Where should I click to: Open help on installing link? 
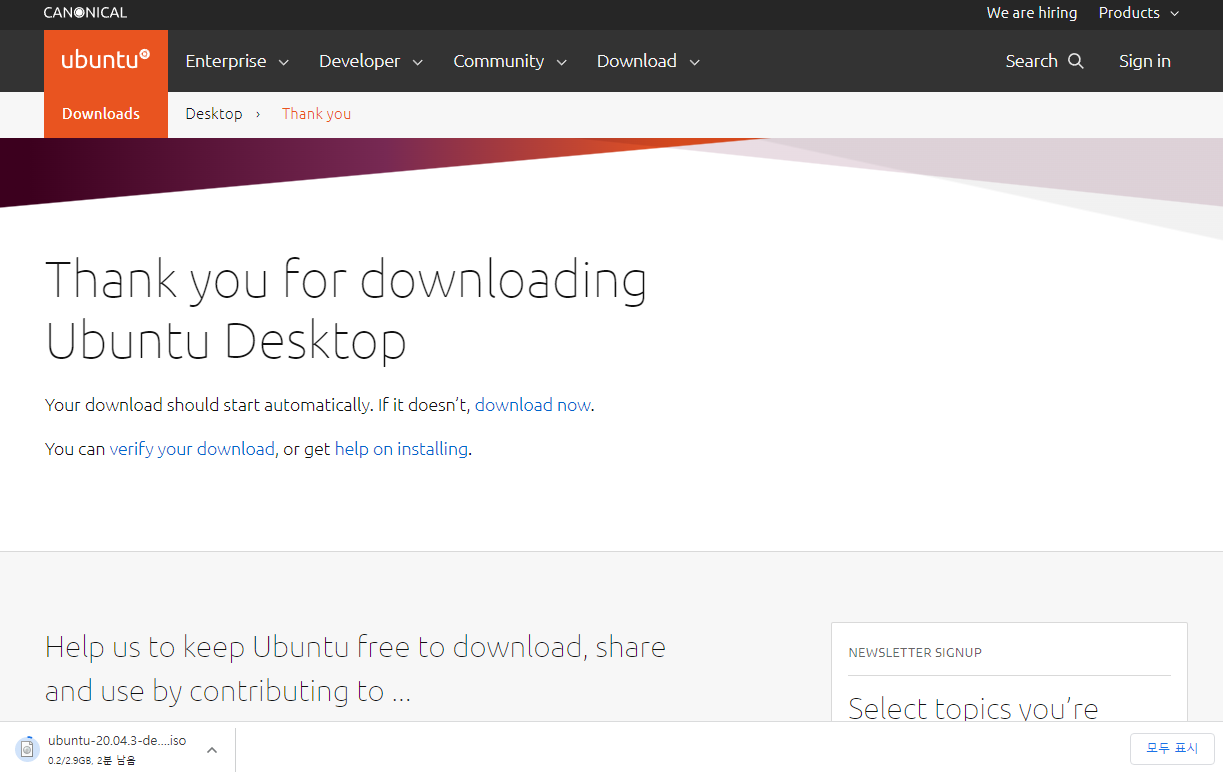pos(401,449)
